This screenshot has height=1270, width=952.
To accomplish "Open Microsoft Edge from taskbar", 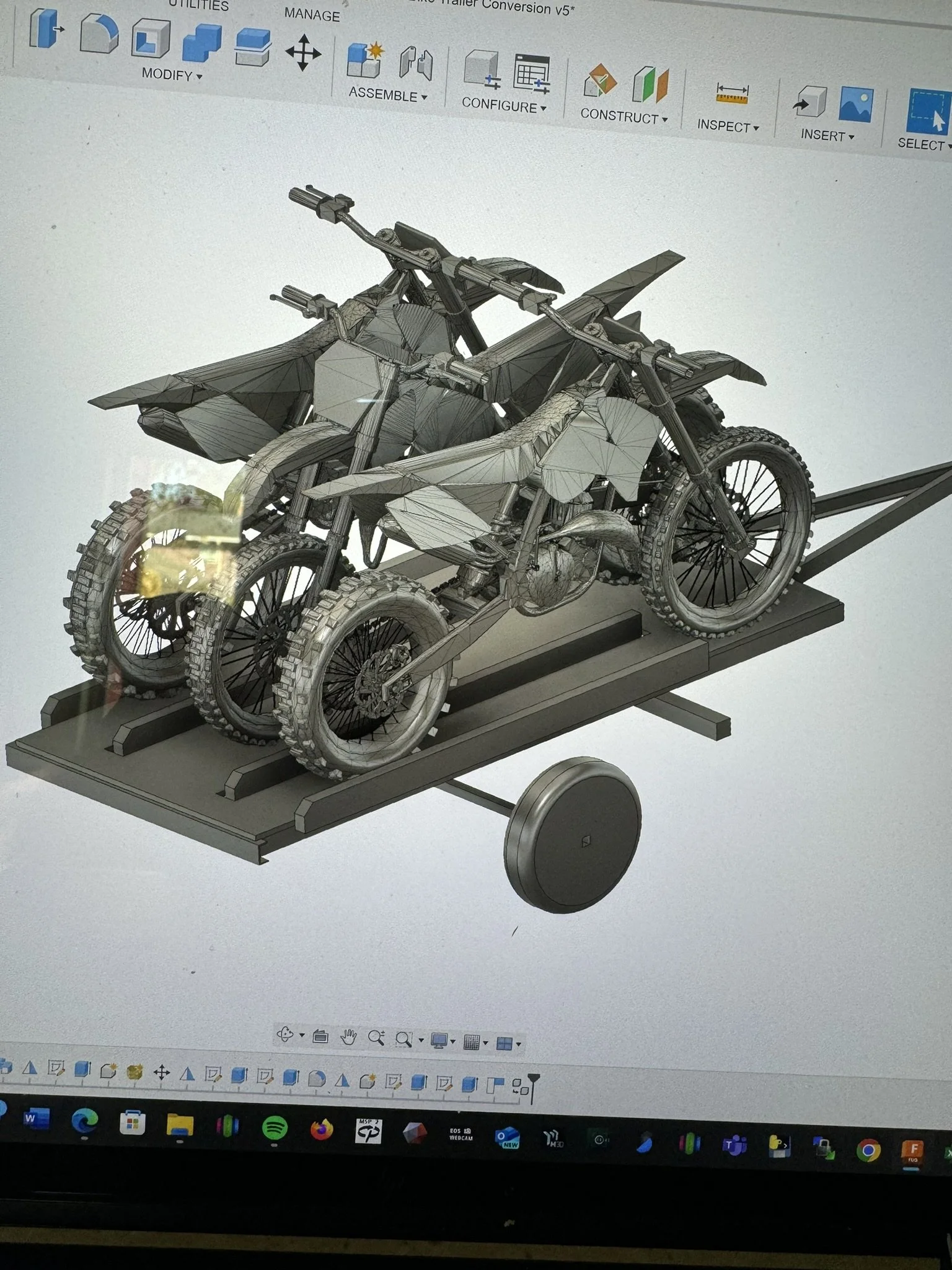I will [84, 1121].
